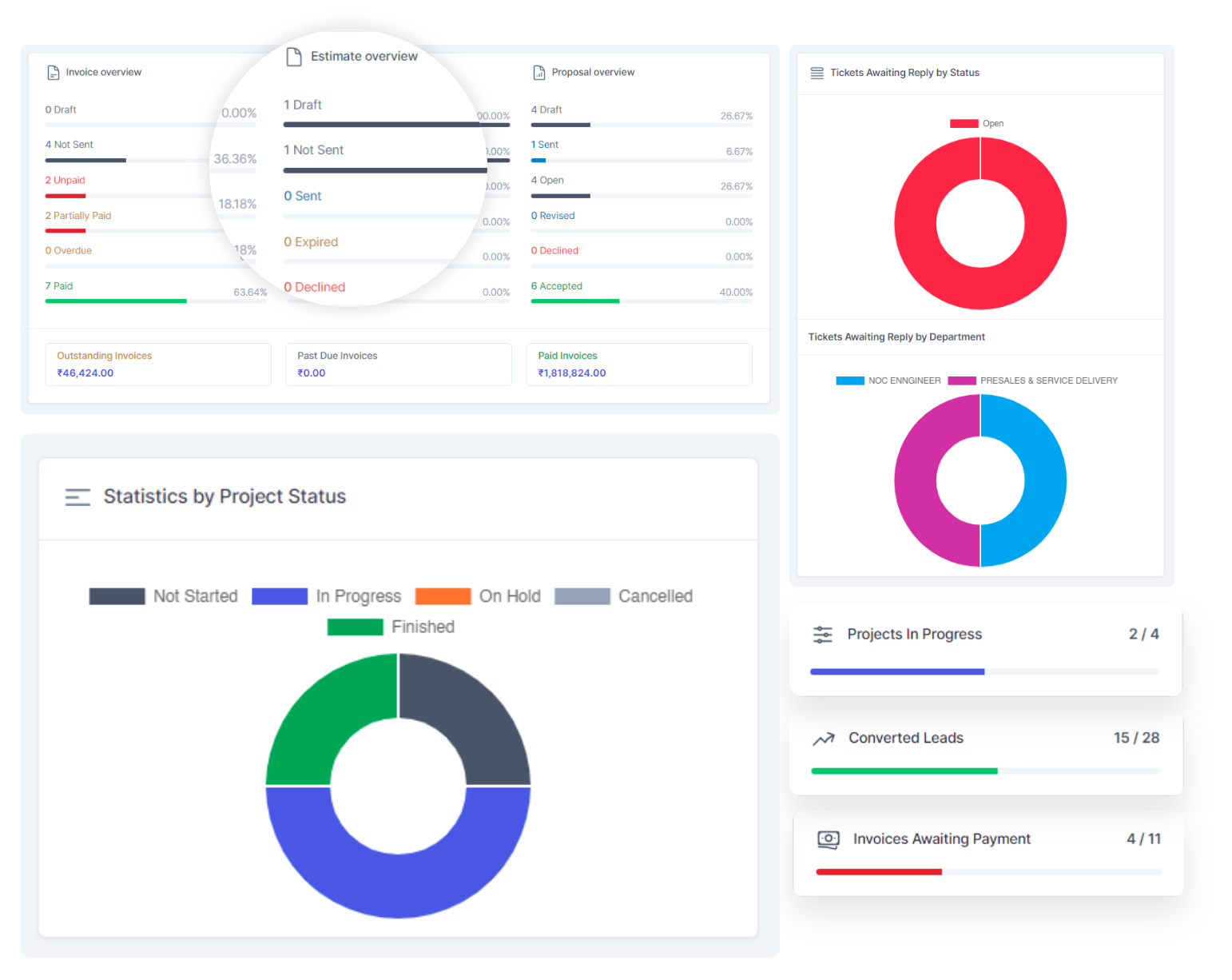Open the 0 Overdue invoices link
The image size is (1232, 980).
pos(69,251)
